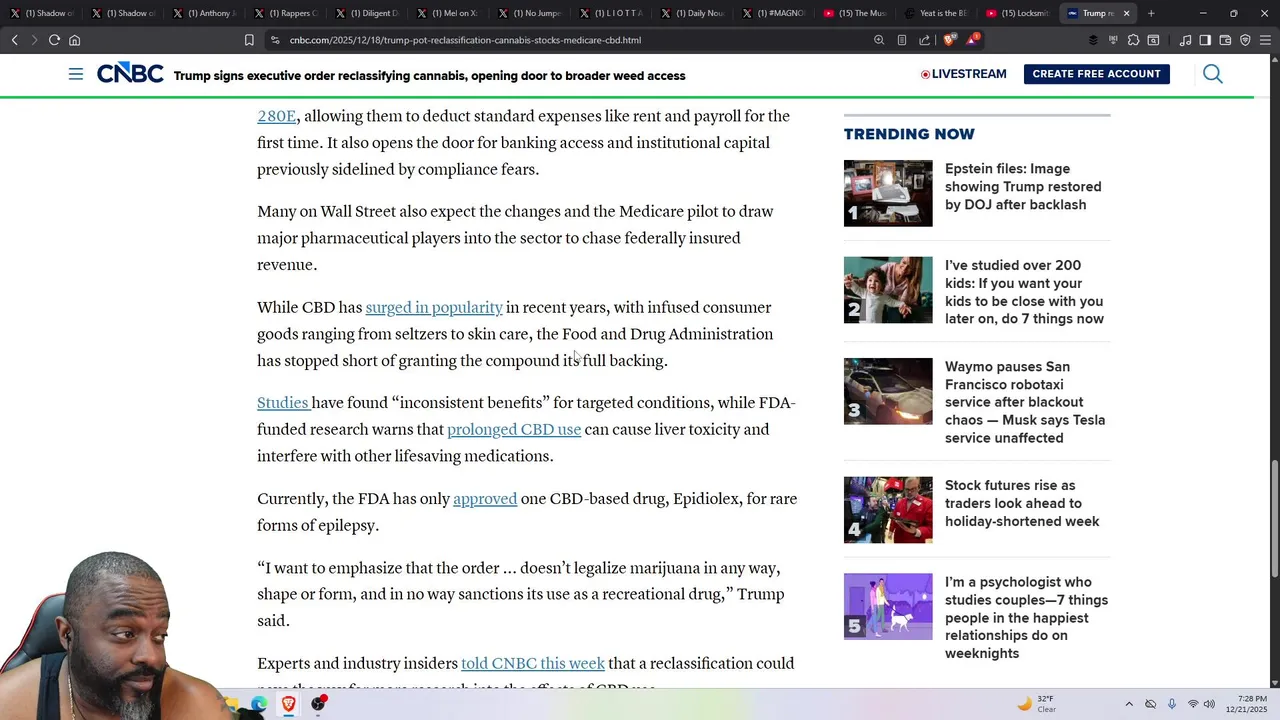
Task: Switch to the 'Yeat is the BE' tab
Action: pos(938,13)
